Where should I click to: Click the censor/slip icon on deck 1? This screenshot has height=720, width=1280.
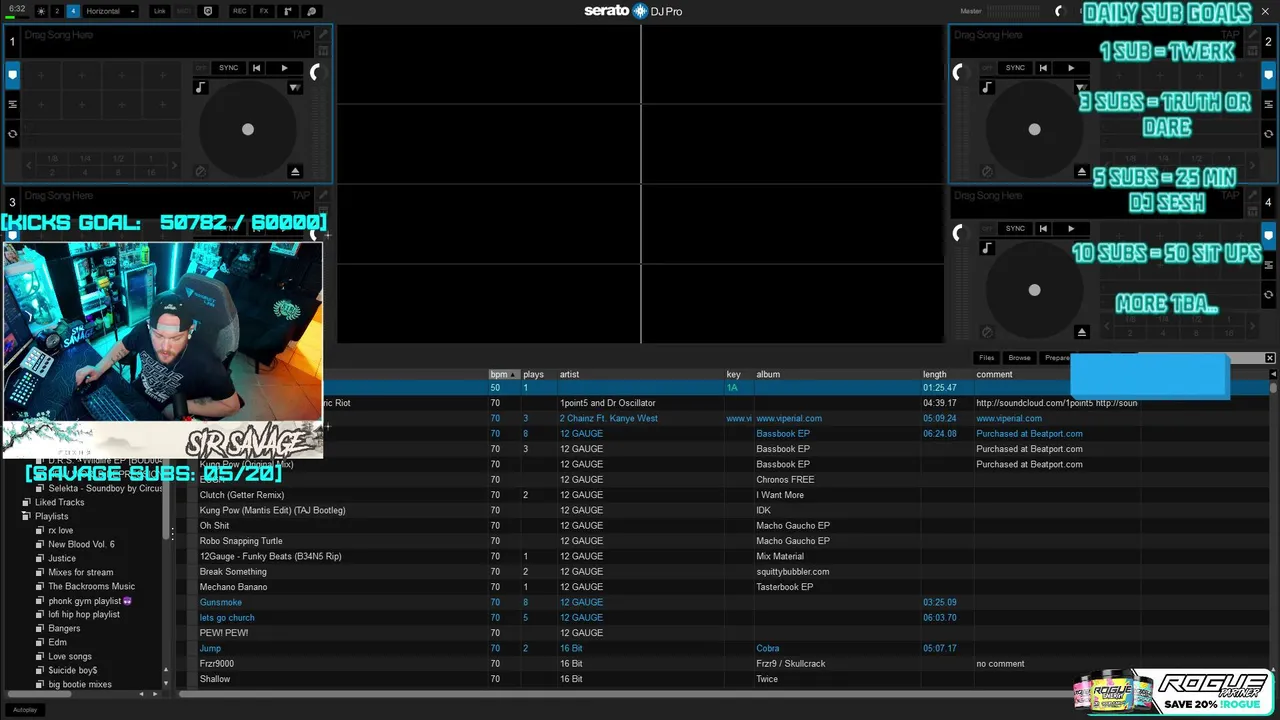(200, 171)
